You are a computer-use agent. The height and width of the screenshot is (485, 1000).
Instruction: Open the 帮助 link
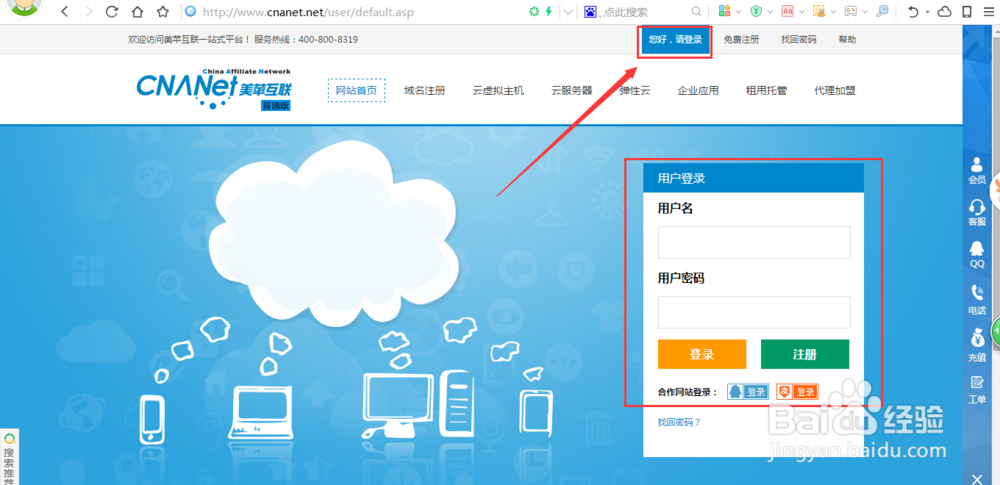[848, 40]
